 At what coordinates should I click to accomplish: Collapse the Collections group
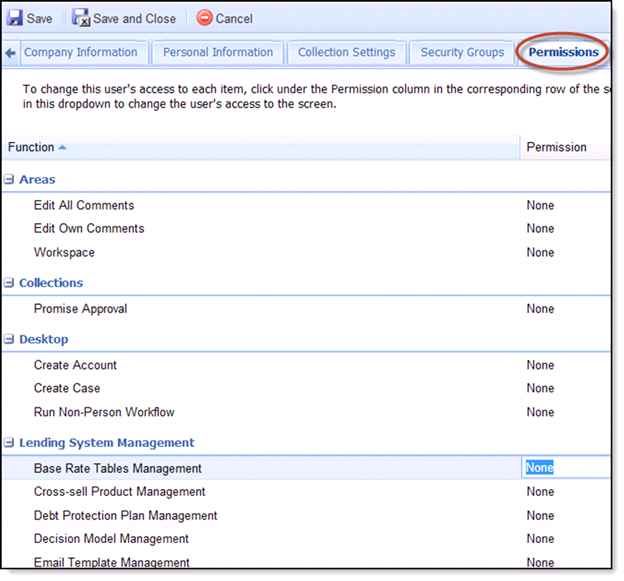(x=9, y=283)
